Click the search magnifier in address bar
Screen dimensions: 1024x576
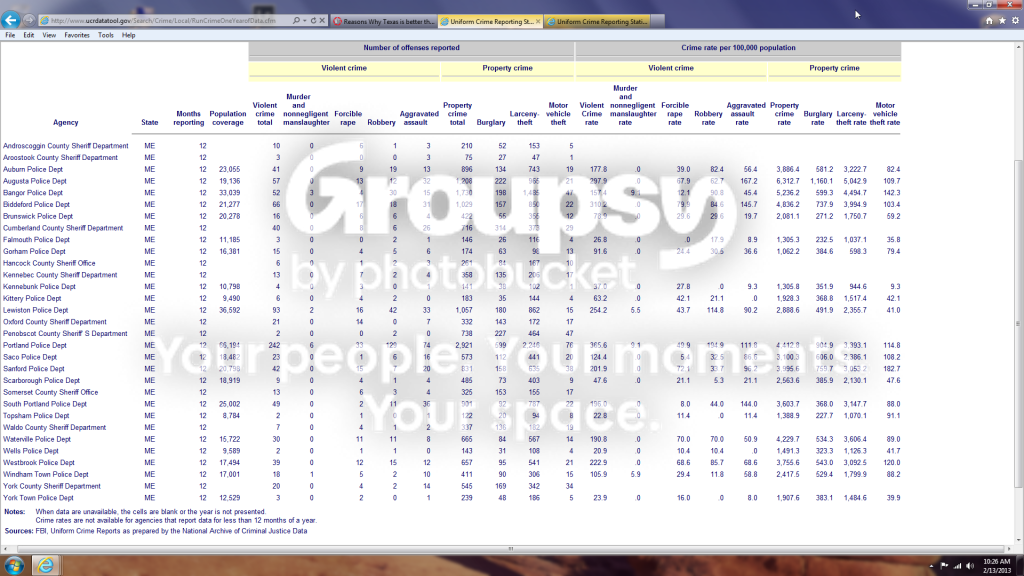tap(296, 21)
